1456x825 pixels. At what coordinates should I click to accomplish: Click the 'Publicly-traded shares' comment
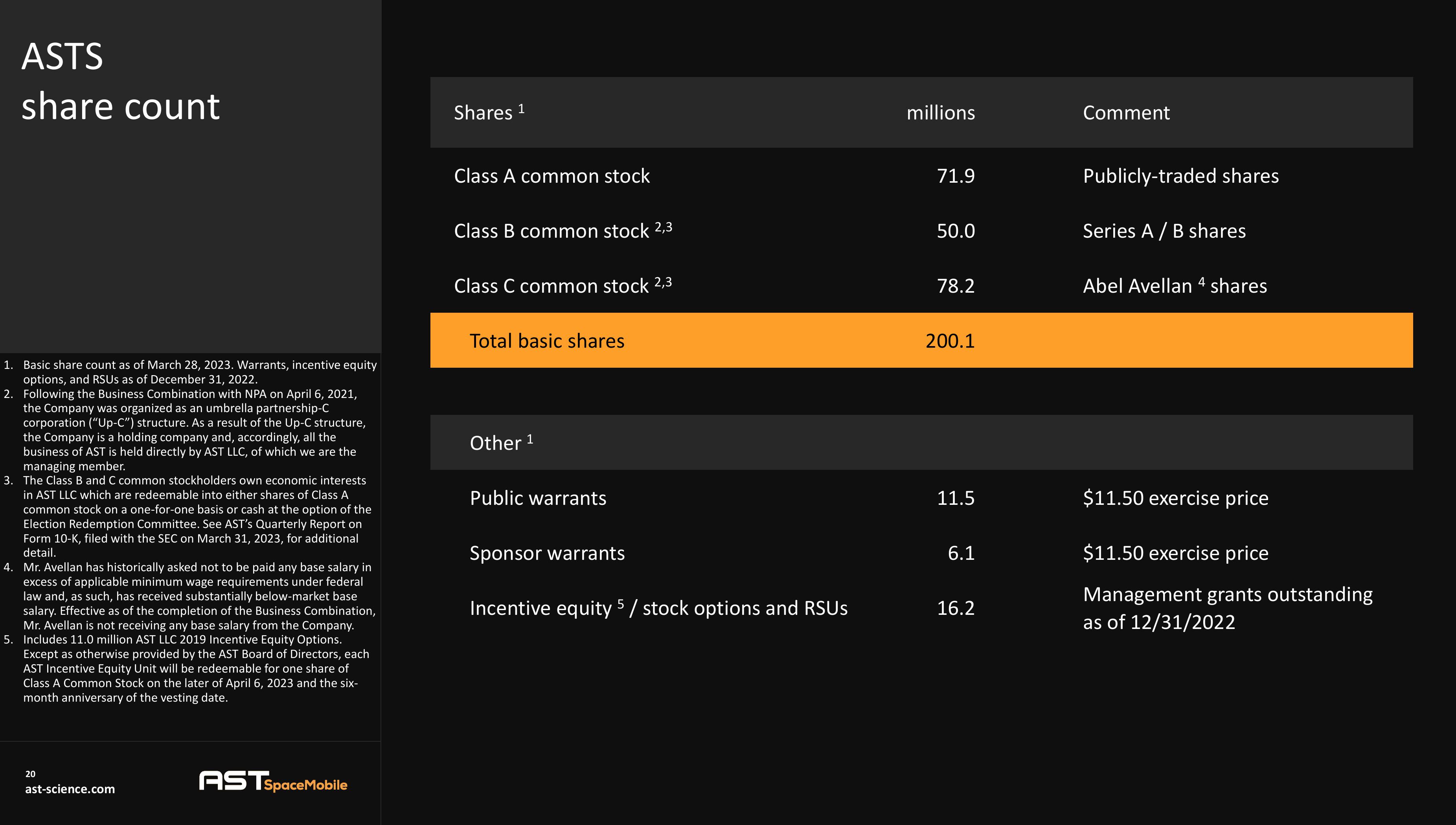tap(1180, 176)
